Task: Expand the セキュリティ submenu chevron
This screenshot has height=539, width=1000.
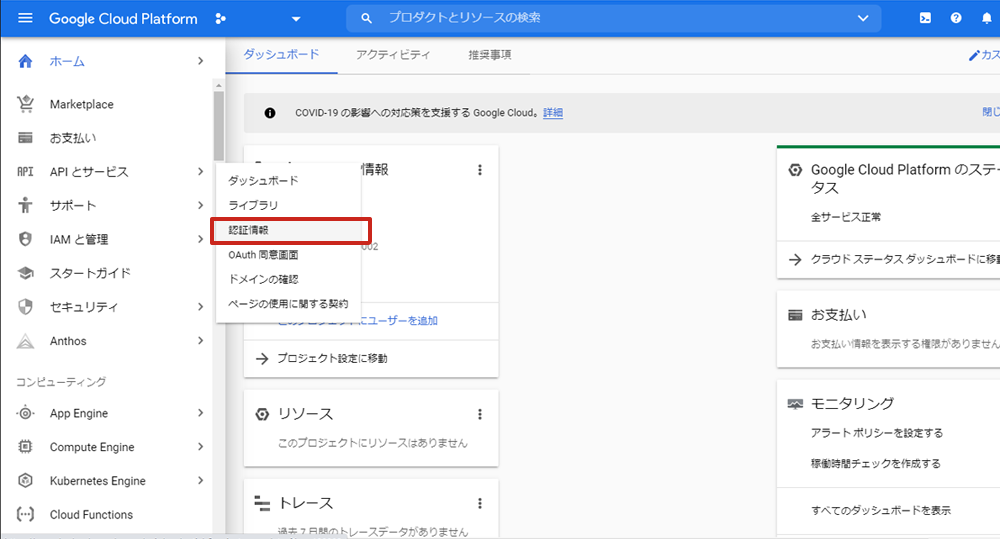Action: [x=201, y=307]
